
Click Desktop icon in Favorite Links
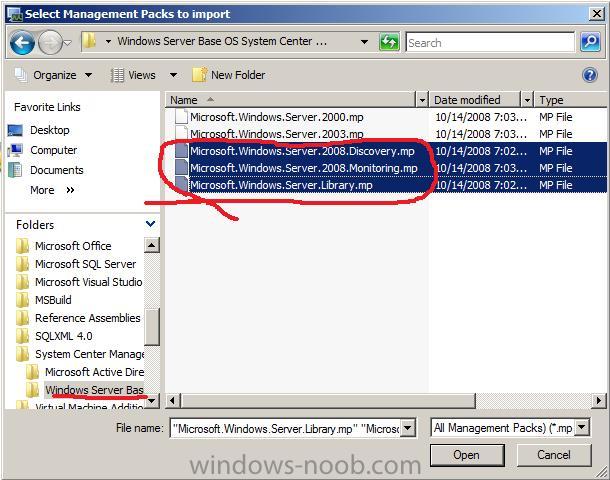tap(15, 130)
